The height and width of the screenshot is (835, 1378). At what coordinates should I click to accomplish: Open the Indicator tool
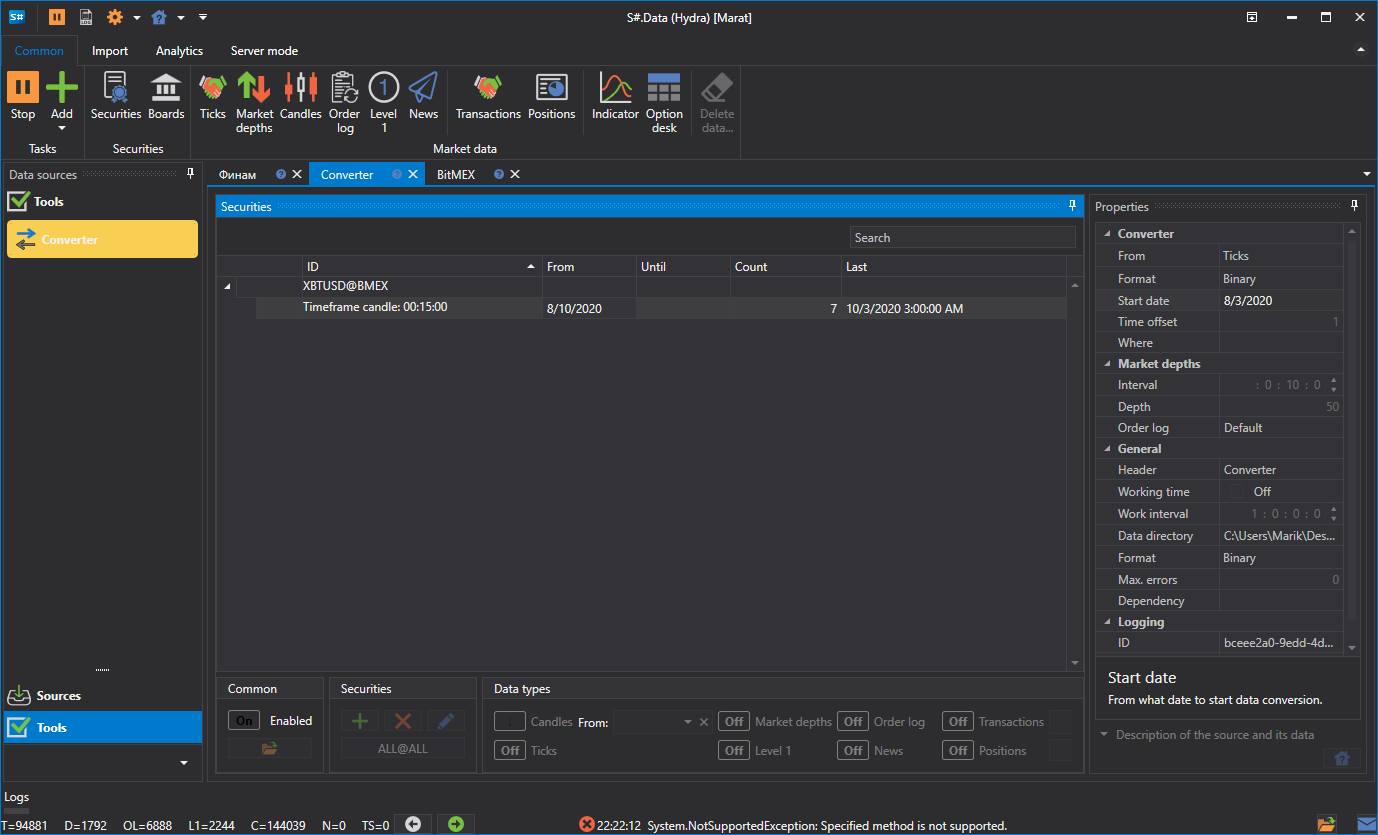[x=615, y=97]
